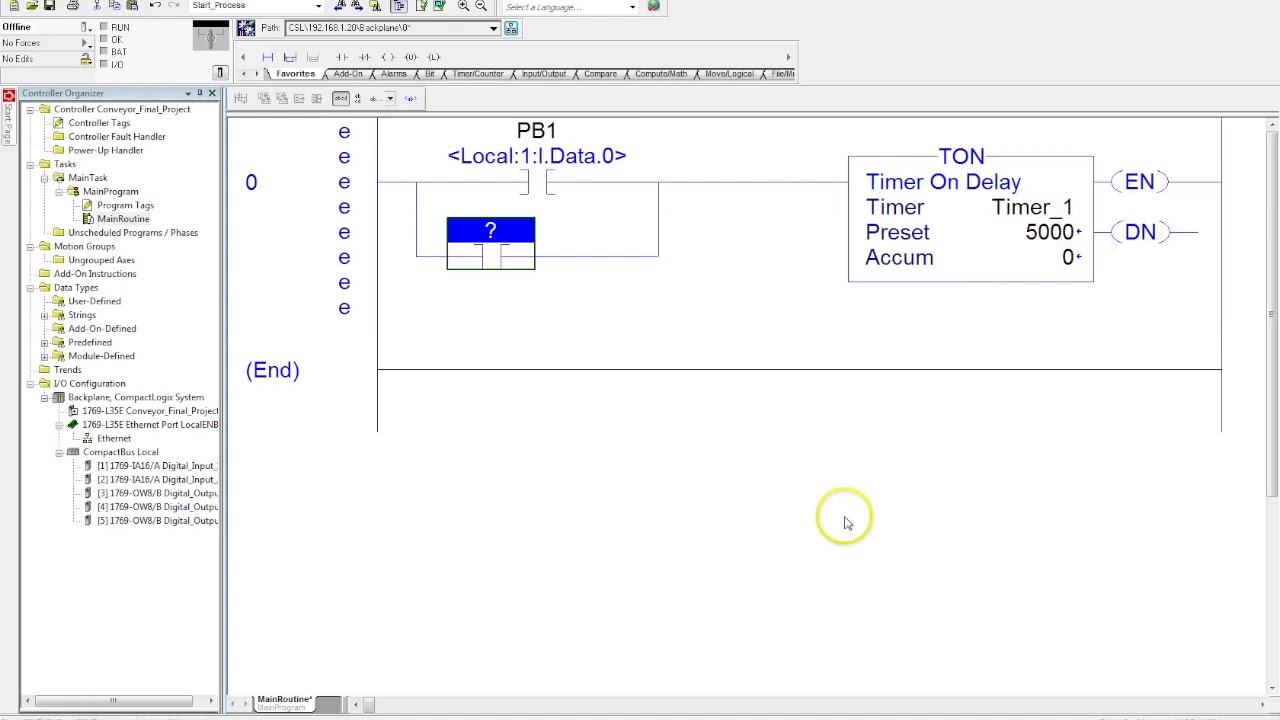Select Controller Tags in the tree
Screen dimensions: 1280x720
click(99, 123)
